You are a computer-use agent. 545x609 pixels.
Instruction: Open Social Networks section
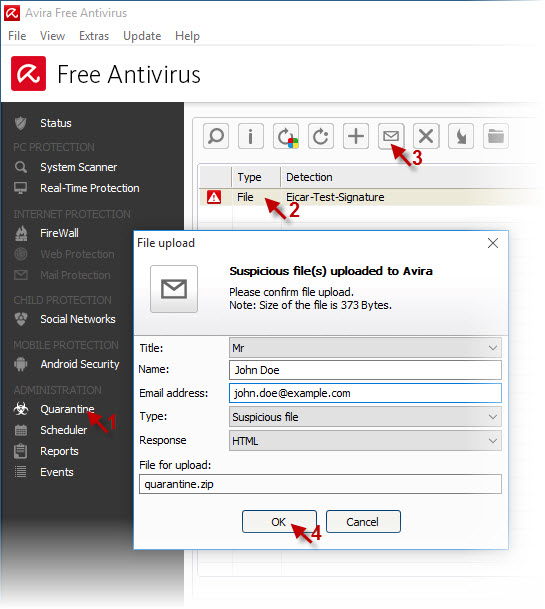(78, 319)
